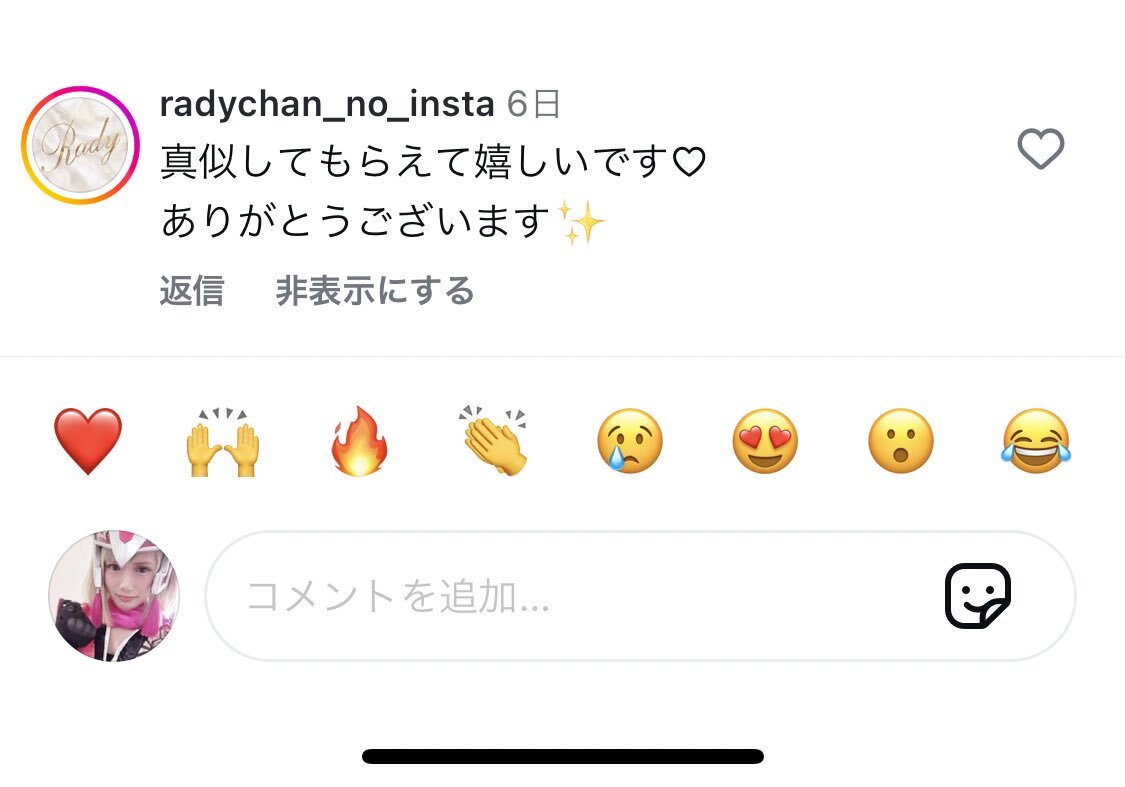
Task: Insert the tears of joy emoji
Action: (1036, 440)
